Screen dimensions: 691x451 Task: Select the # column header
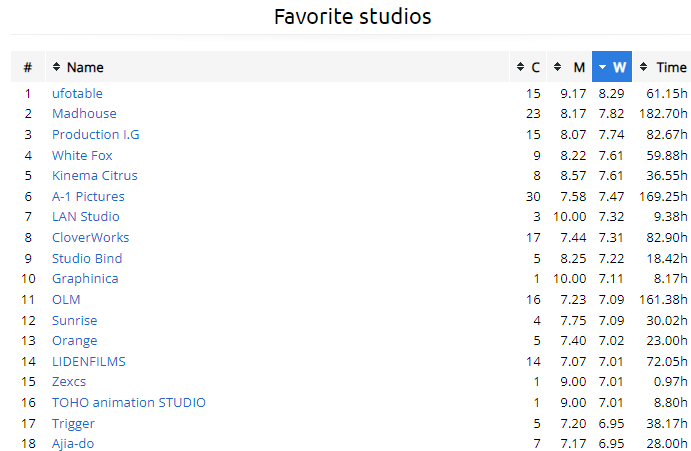pos(28,67)
